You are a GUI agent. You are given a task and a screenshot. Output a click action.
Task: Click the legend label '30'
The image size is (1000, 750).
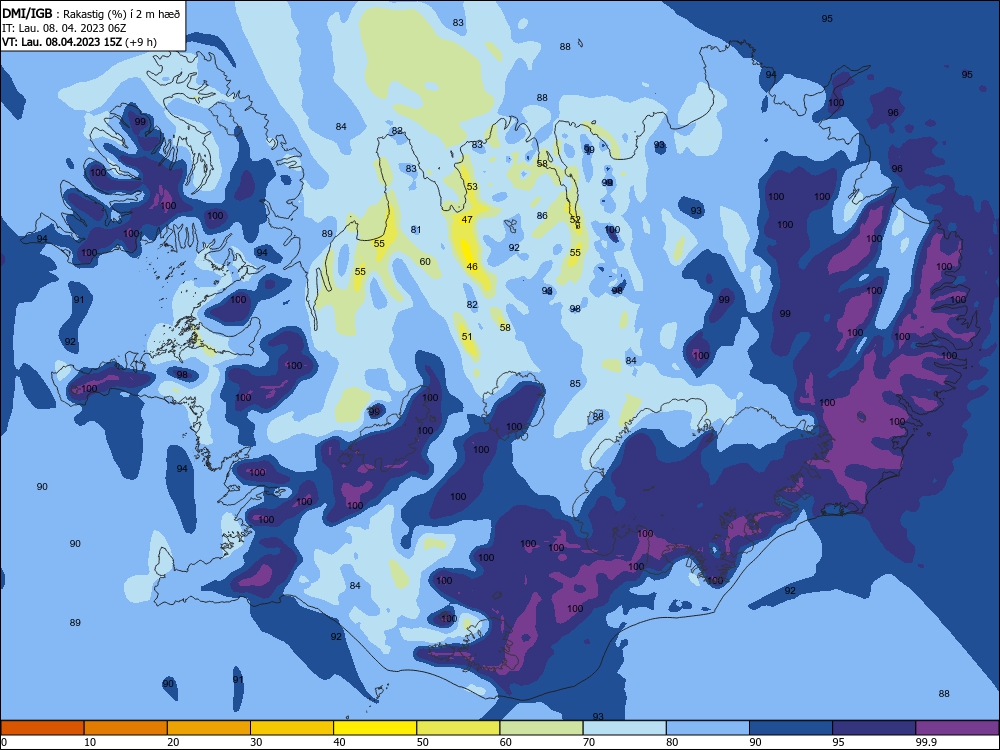tap(256, 742)
